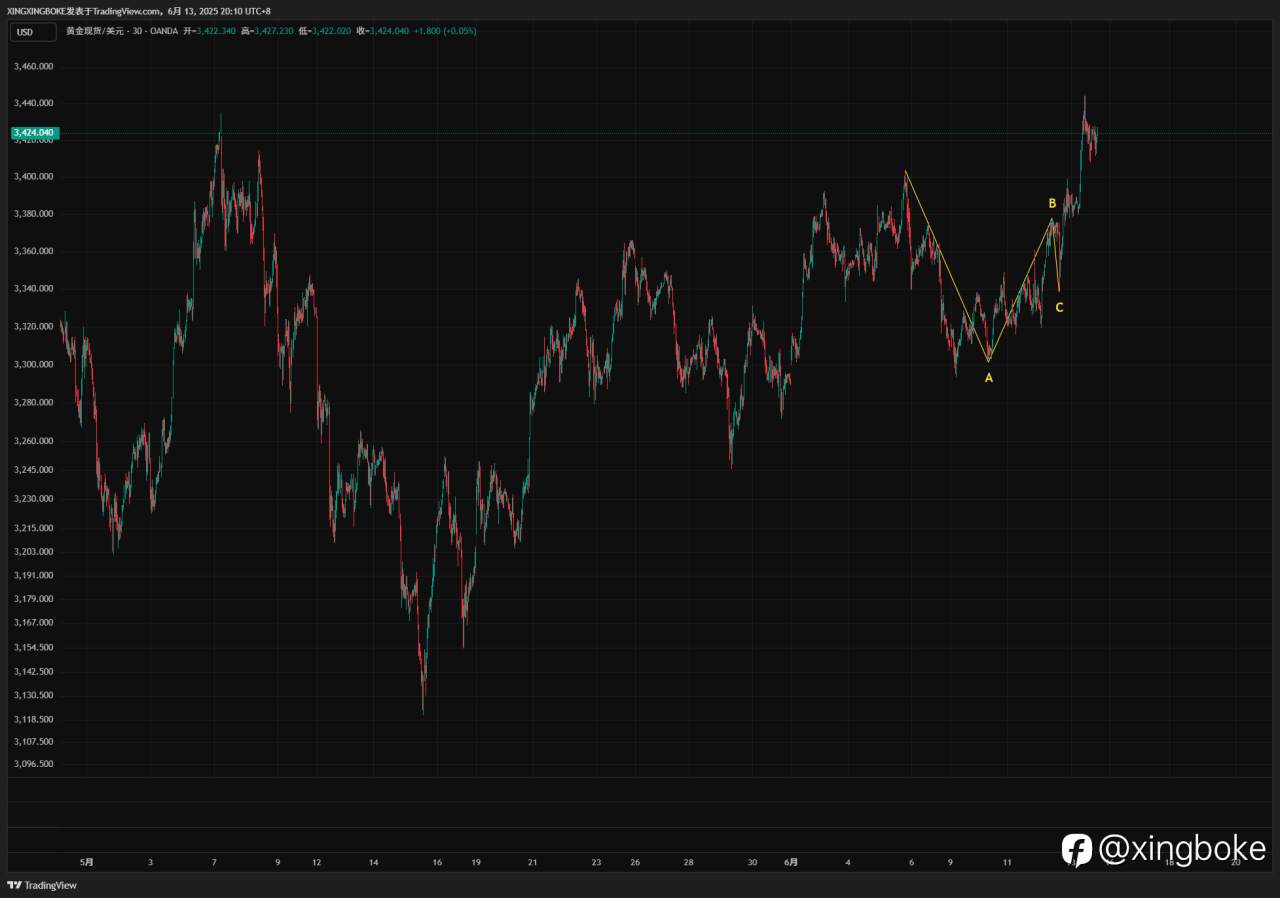Click the 3,118.500 price axis label
The image size is (1280, 898).
pos(33,720)
